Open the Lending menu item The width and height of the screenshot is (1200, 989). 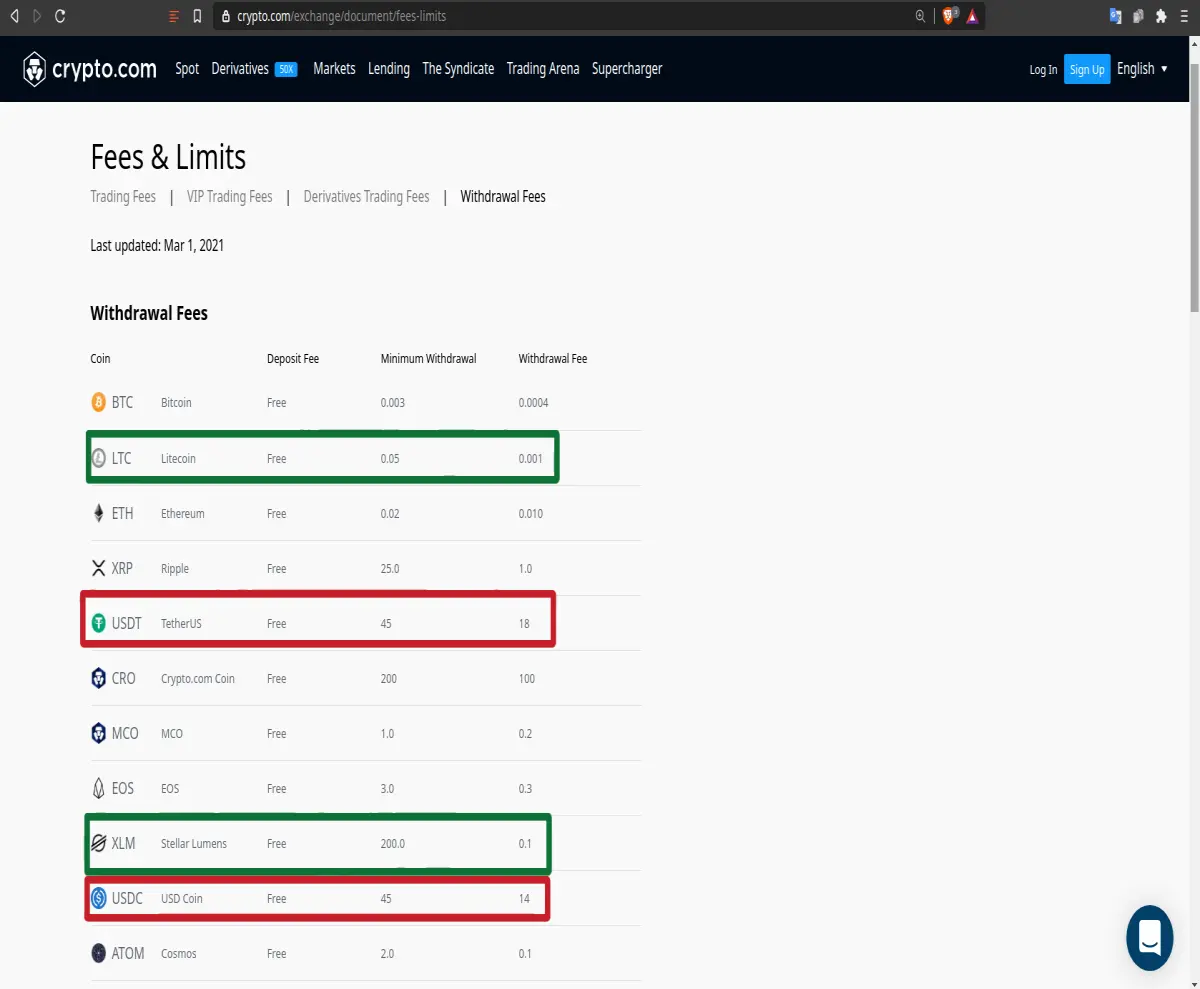389,68
